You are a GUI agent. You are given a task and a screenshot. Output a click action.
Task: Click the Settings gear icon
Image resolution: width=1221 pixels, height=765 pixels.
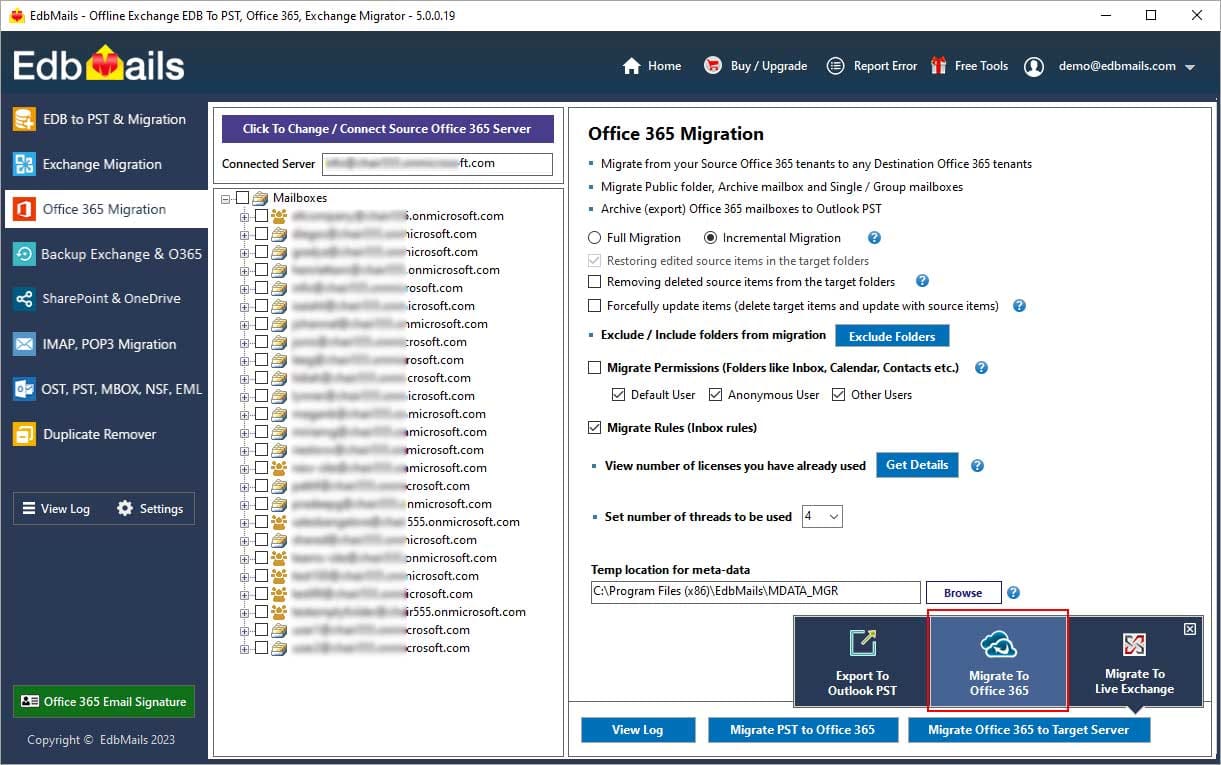125,508
